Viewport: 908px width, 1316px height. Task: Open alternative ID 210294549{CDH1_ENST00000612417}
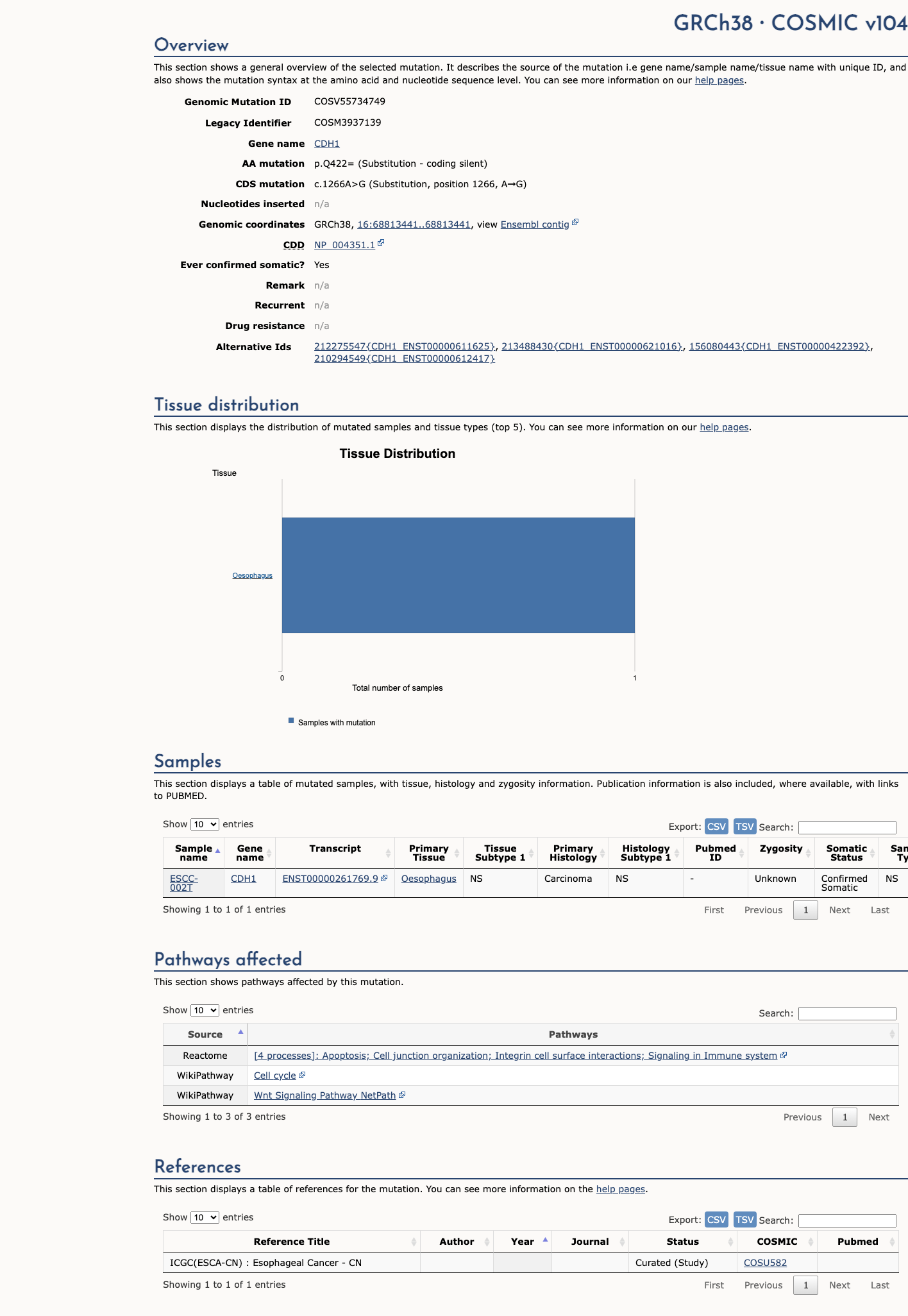pos(405,359)
